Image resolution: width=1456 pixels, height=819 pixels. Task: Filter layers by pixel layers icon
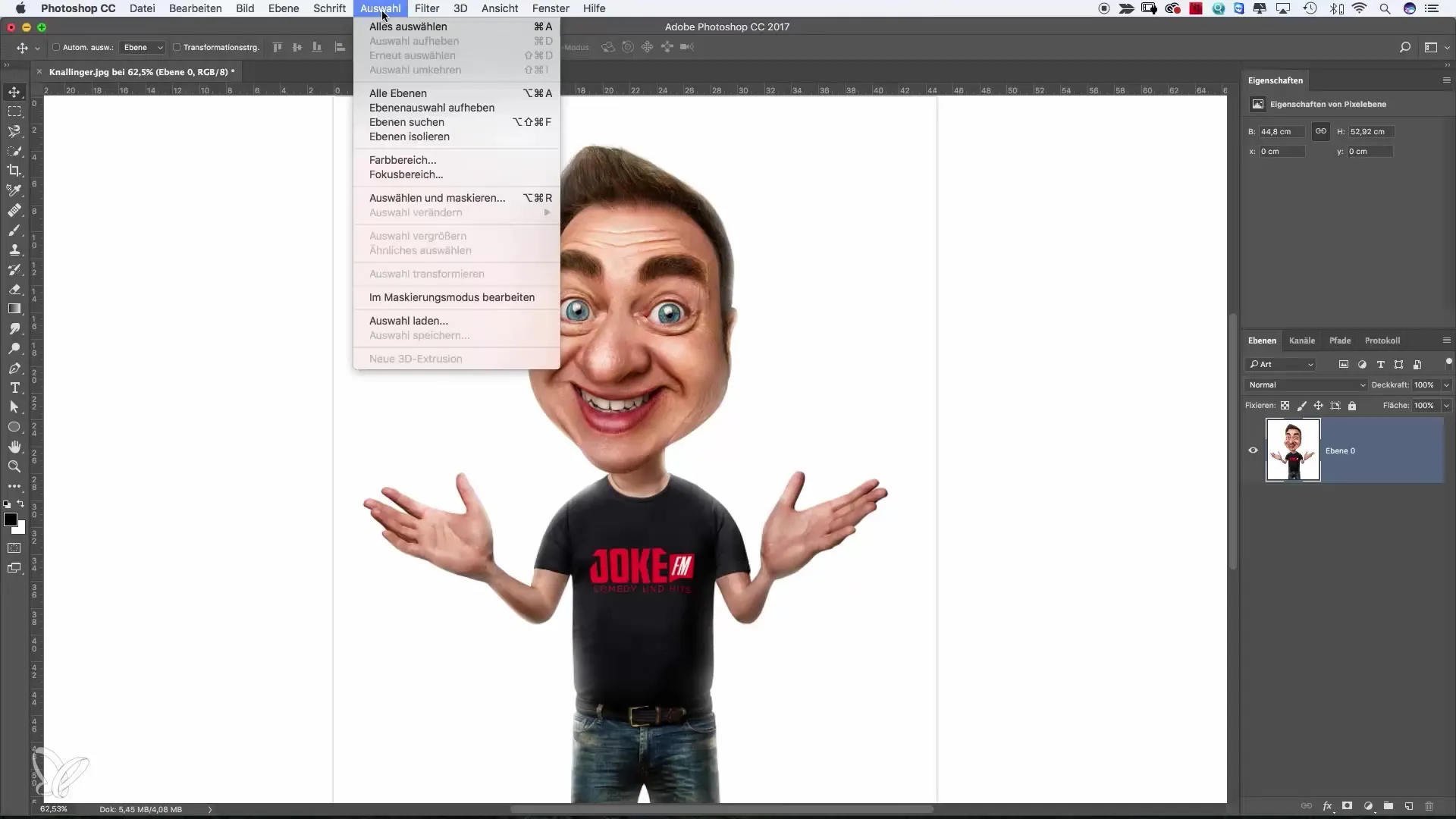click(1344, 365)
